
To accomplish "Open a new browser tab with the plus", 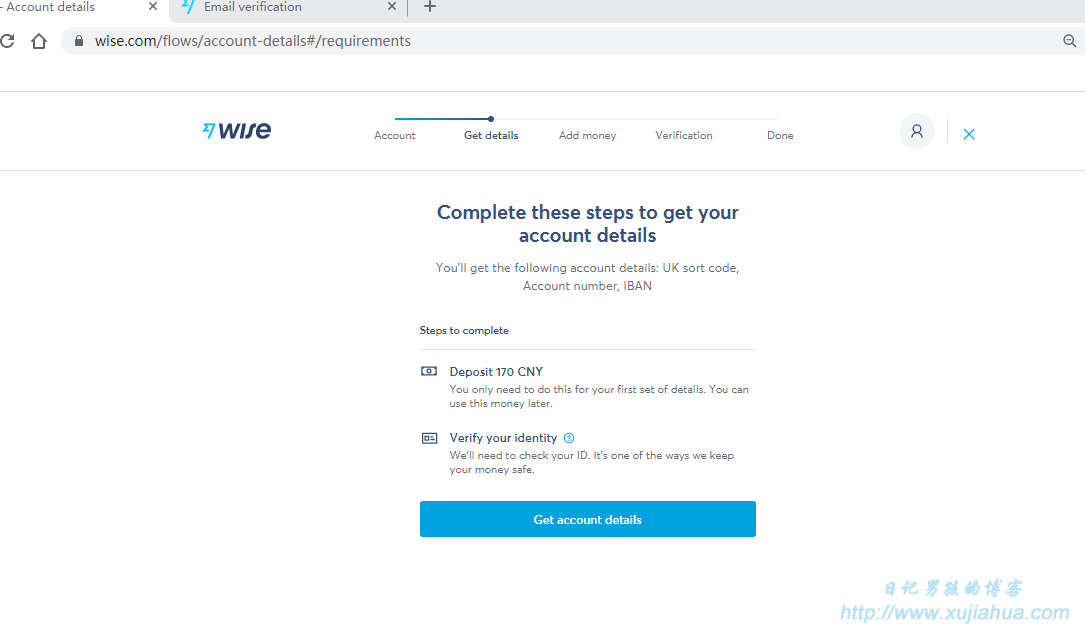I will (x=430, y=7).
